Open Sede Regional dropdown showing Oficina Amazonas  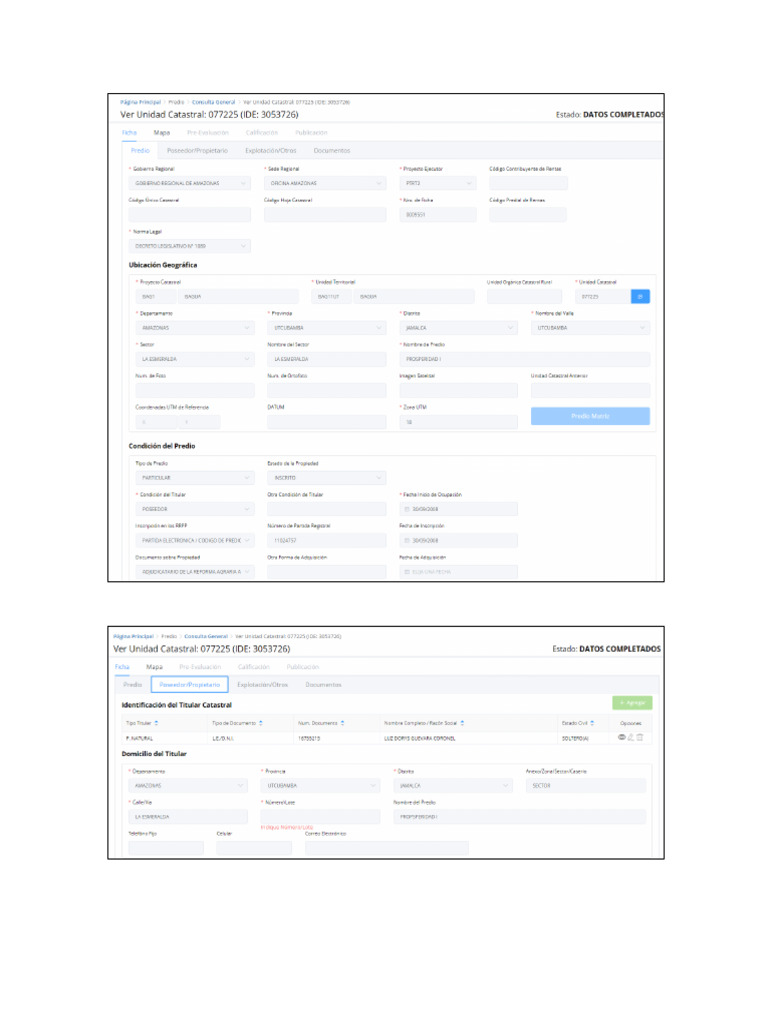pyautogui.click(x=325, y=184)
